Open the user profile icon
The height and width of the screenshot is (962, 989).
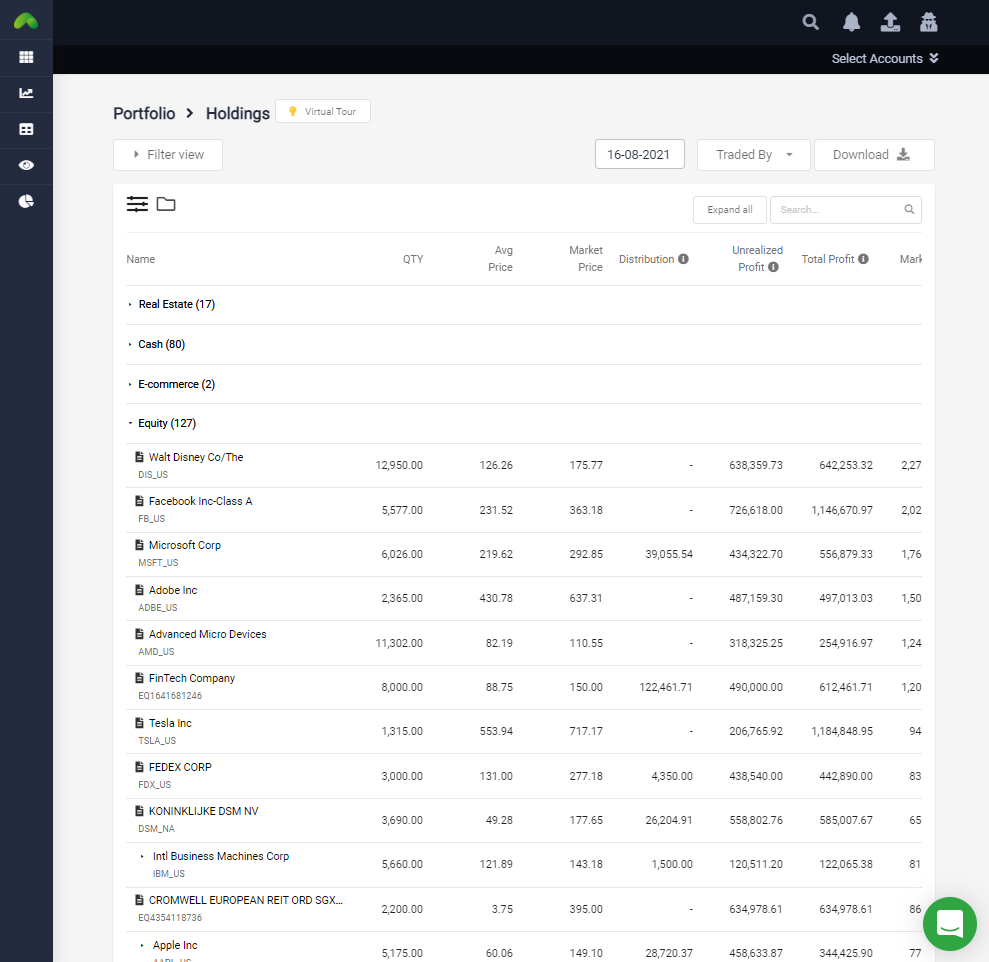click(x=929, y=22)
